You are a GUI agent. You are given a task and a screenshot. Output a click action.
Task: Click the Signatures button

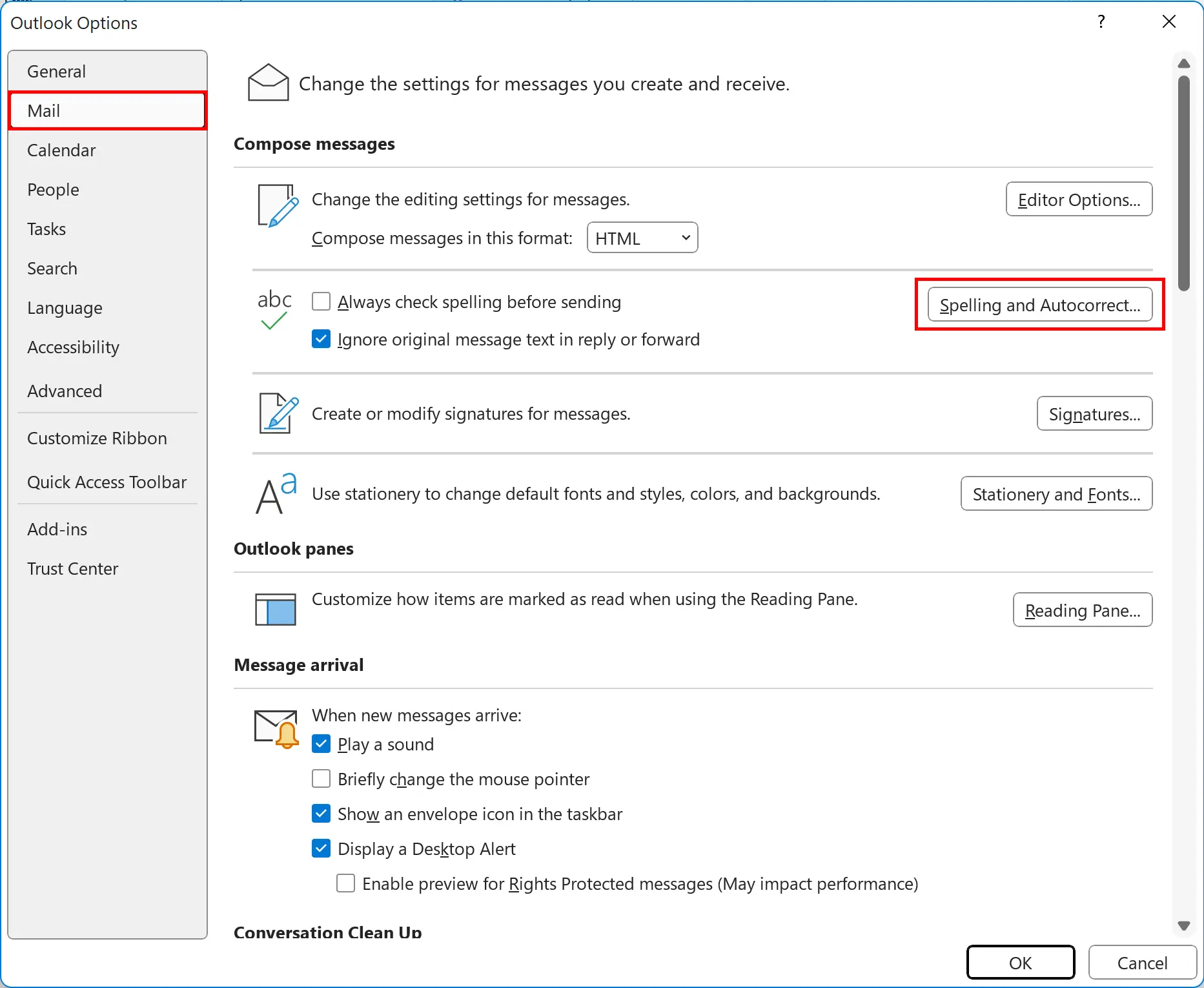[x=1094, y=413]
